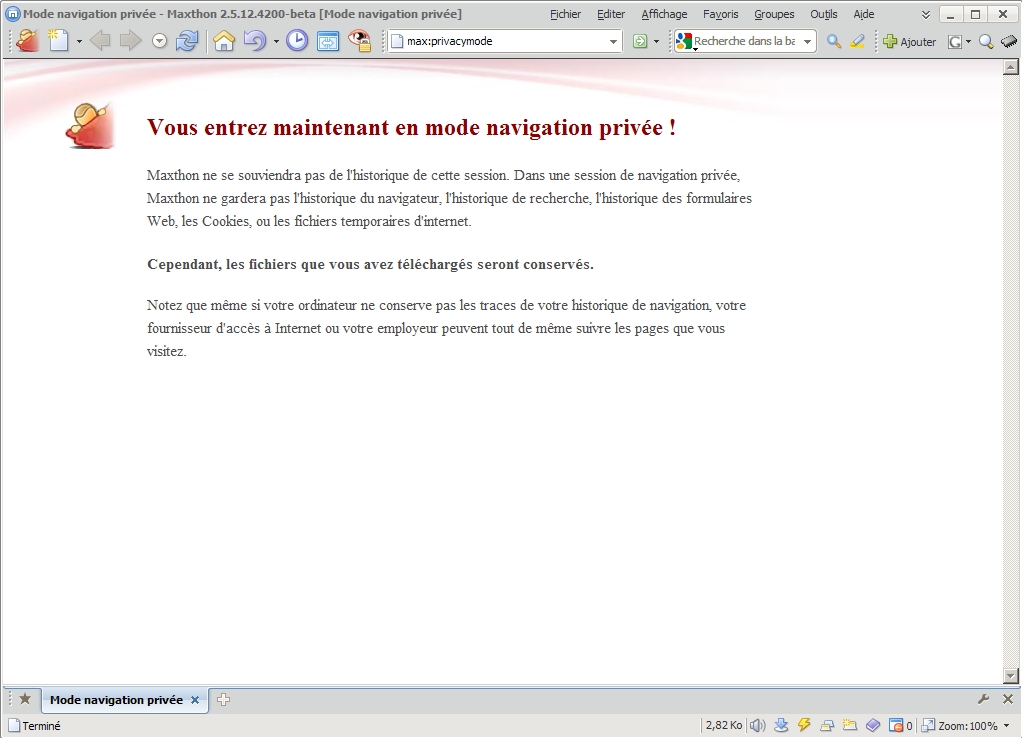This screenshot has width=1022, height=738.
Task: Click the Maxthon private mode user icon in toolbar
Action: point(27,40)
